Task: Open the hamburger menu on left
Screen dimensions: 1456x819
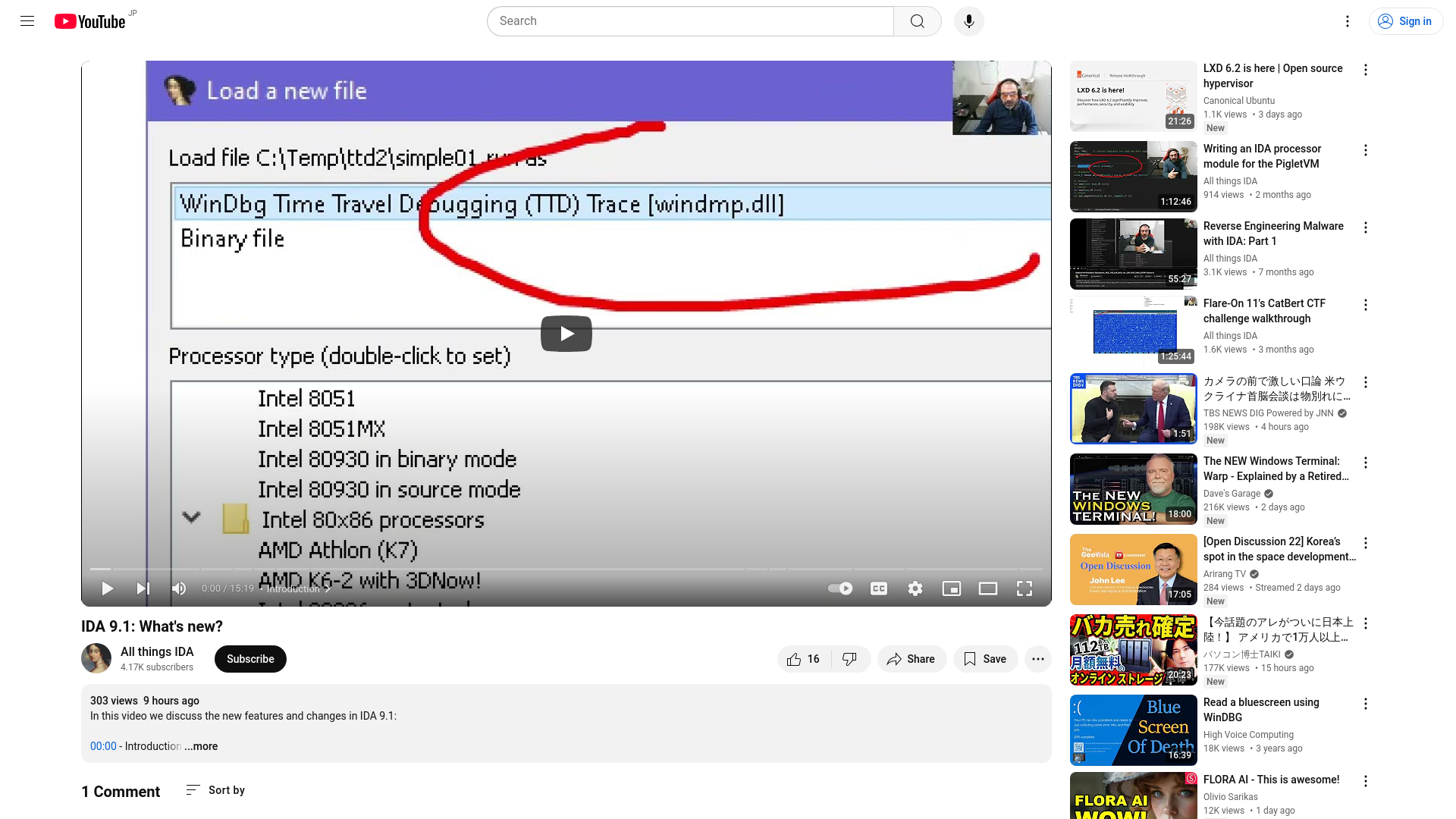Action: point(27,21)
